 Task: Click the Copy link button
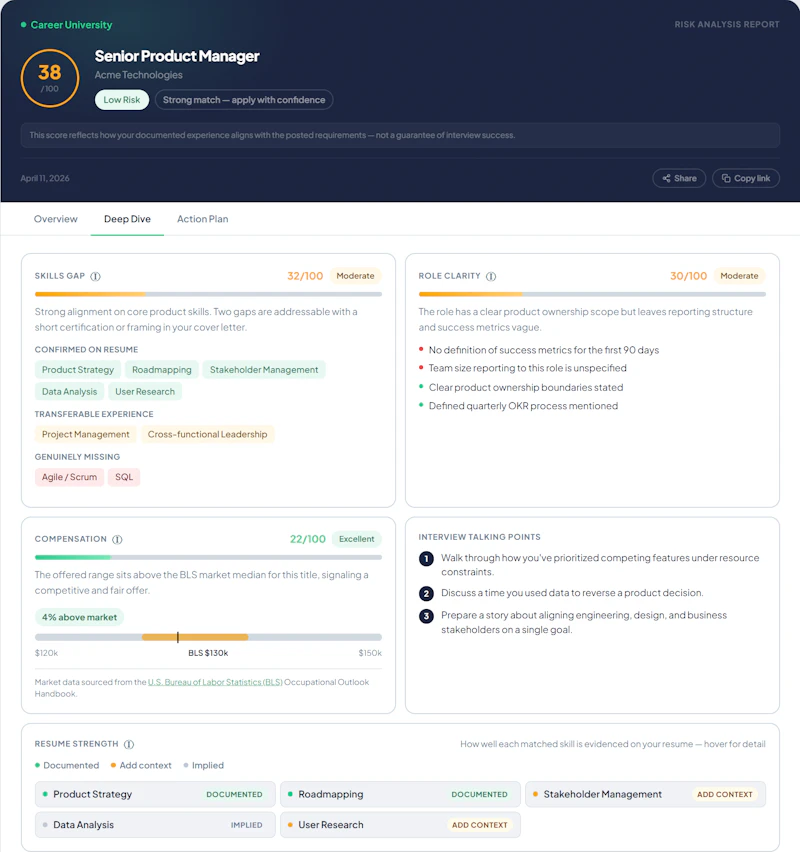coord(746,178)
